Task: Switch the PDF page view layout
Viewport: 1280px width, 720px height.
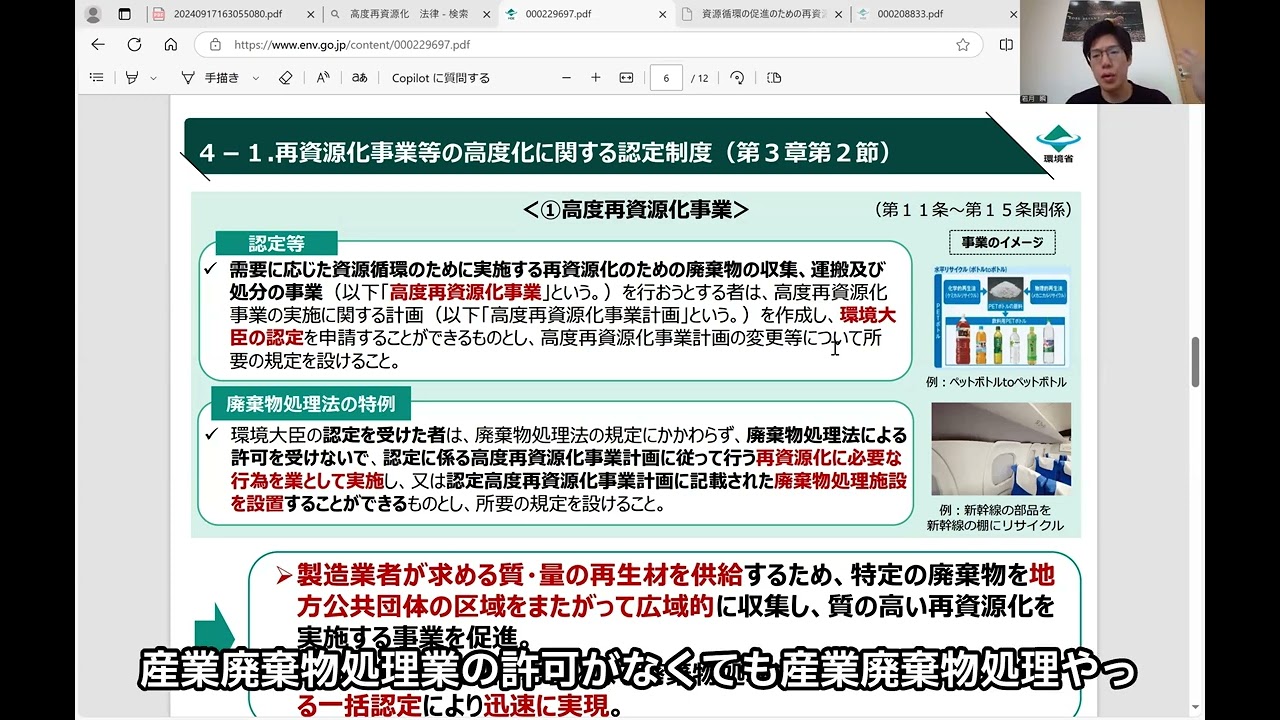Action: [x=774, y=78]
